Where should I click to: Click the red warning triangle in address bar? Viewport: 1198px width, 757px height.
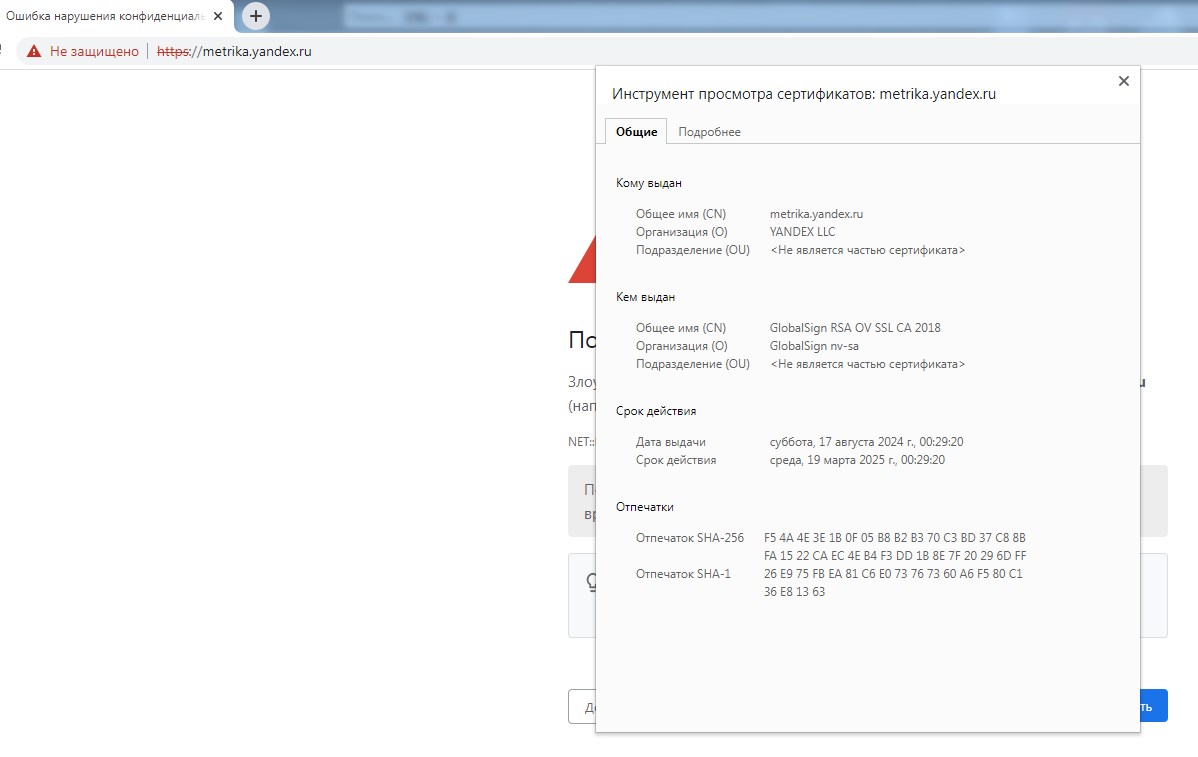point(34,51)
